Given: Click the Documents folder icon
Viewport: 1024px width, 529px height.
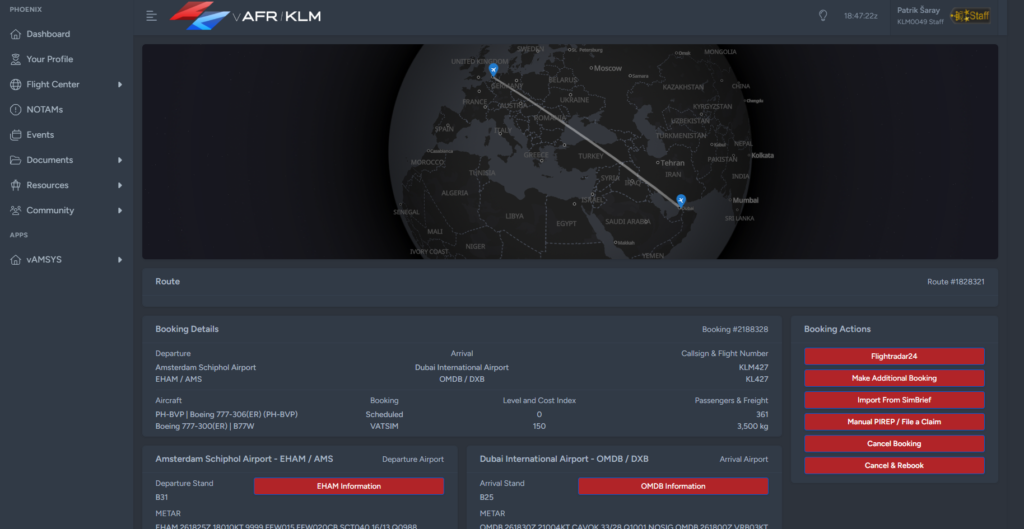Looking at the screenshot, I should (16, 160).
